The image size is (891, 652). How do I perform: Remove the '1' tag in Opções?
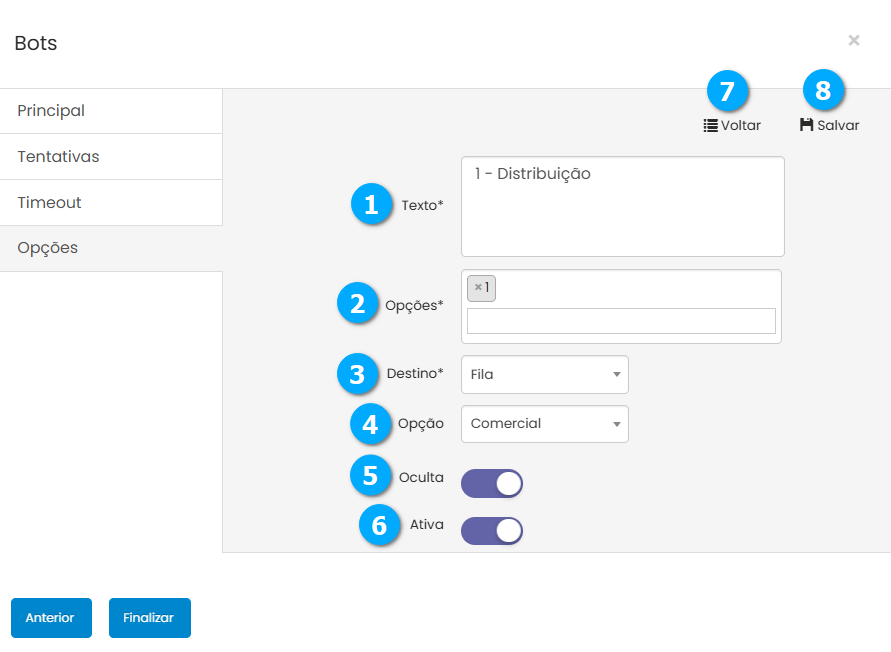(x=478, y=288)
